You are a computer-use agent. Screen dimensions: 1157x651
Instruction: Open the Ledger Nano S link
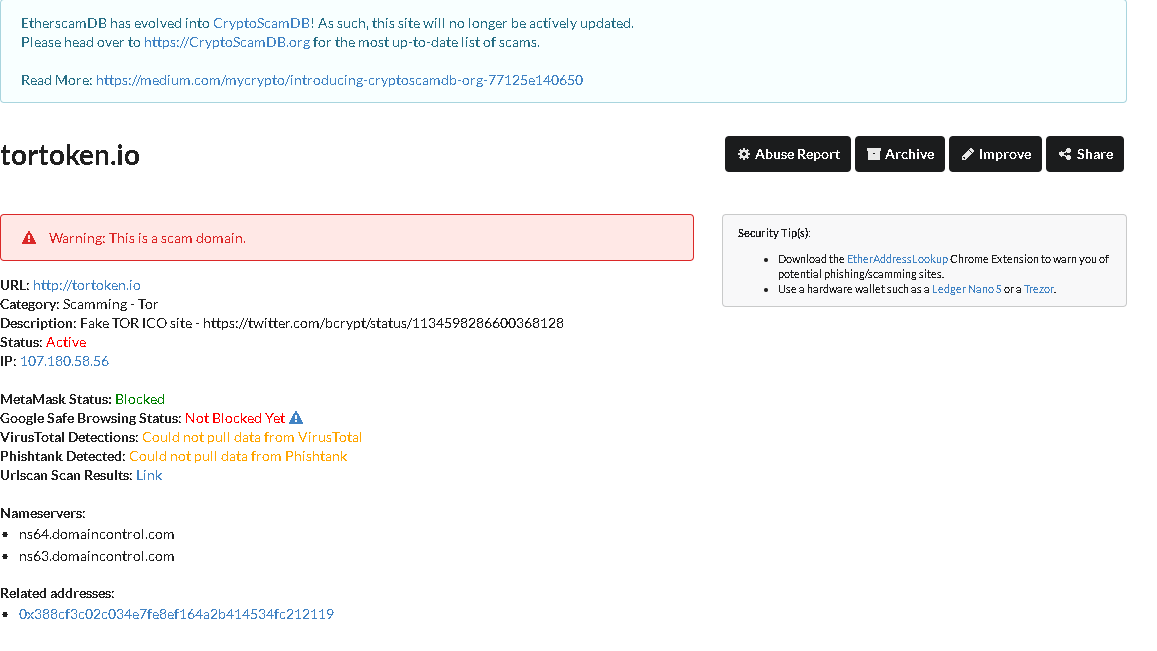click(x=967, y=289)
